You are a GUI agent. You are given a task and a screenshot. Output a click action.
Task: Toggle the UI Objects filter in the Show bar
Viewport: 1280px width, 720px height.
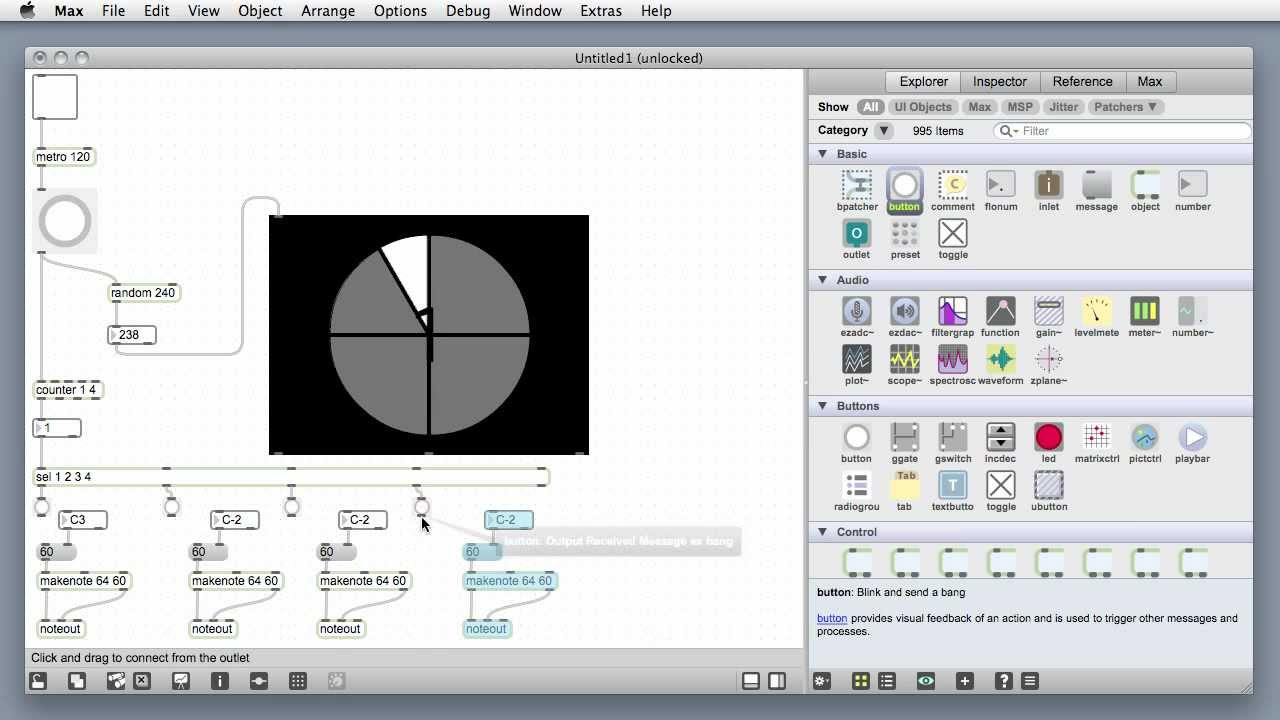coord(922,107)
